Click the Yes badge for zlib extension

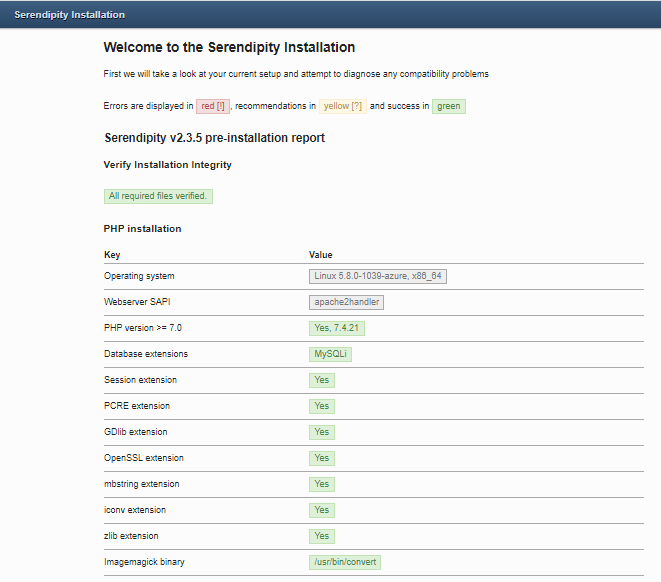point(321,536)
